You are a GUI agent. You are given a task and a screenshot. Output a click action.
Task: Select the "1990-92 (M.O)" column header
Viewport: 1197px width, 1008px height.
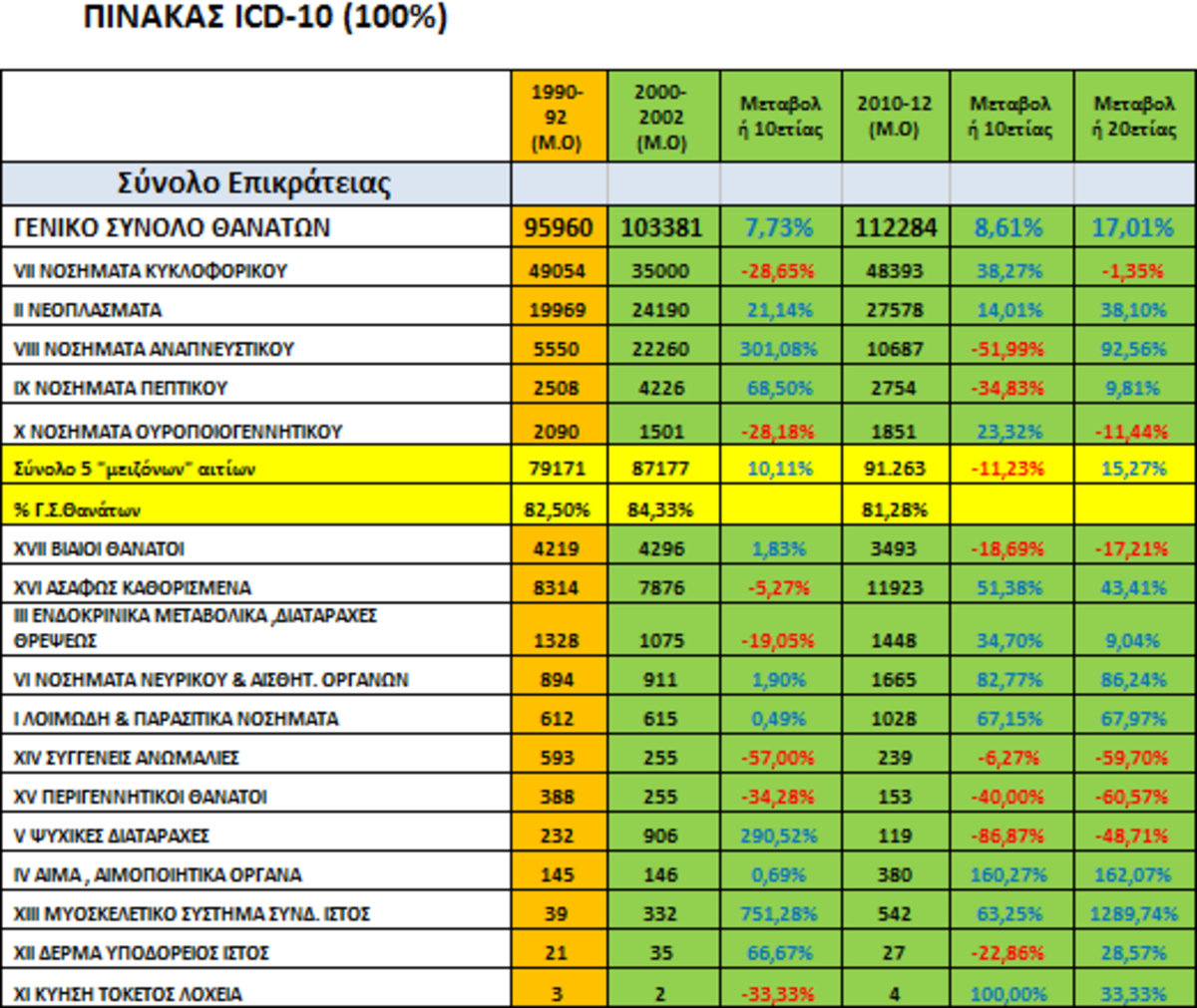coord(557,117)
